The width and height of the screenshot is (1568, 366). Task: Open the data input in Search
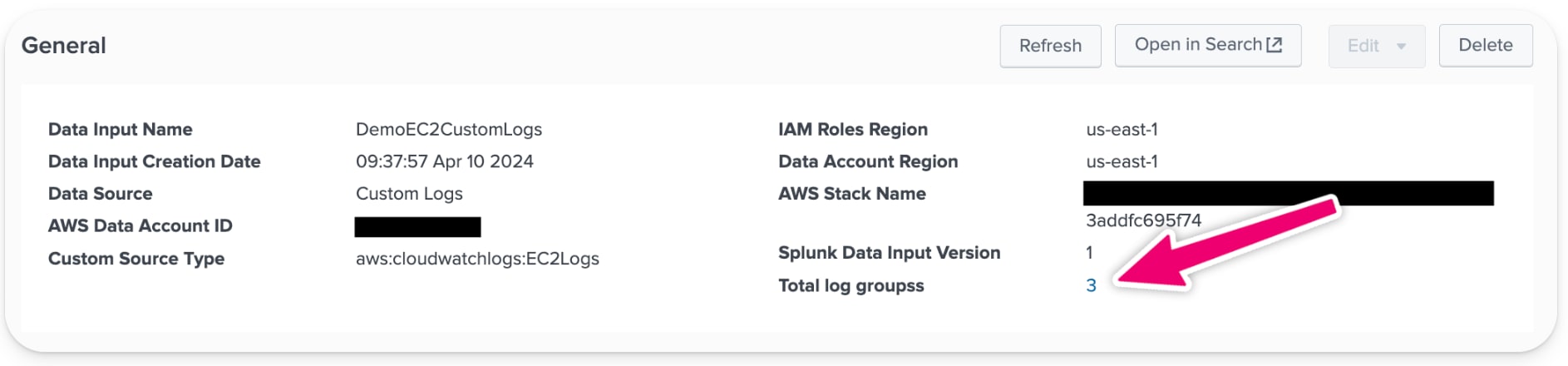pyautogui.click(x=1198, y=45)
